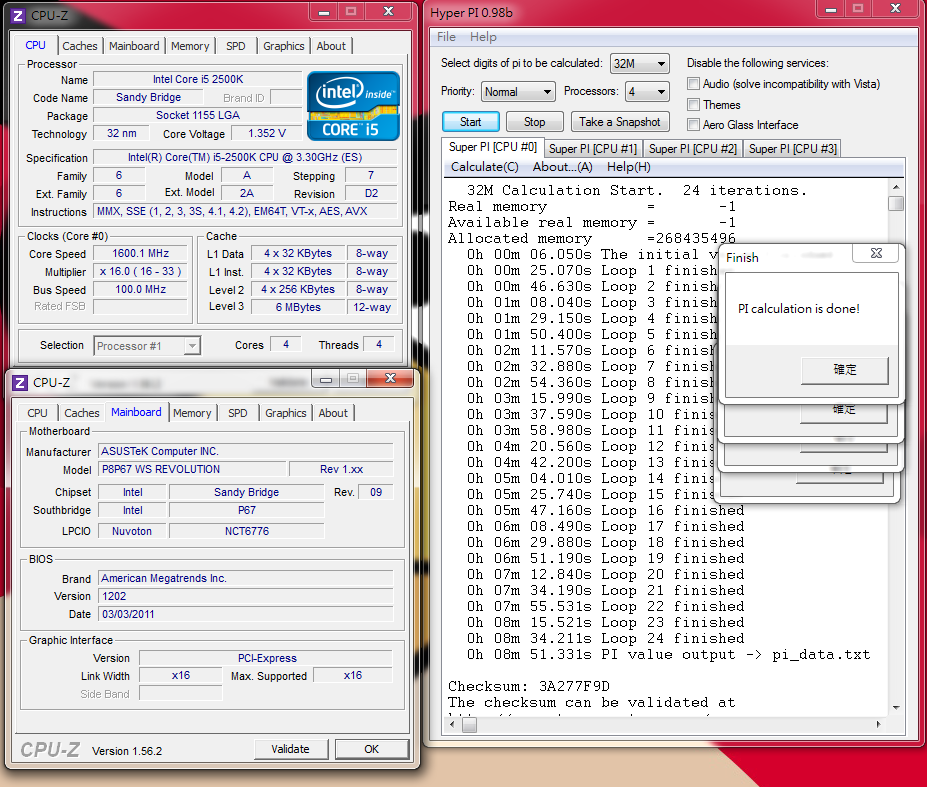Click the Core Voltage value 1.352 V
This screenshot has height=787, width=927.
point(267,134)
